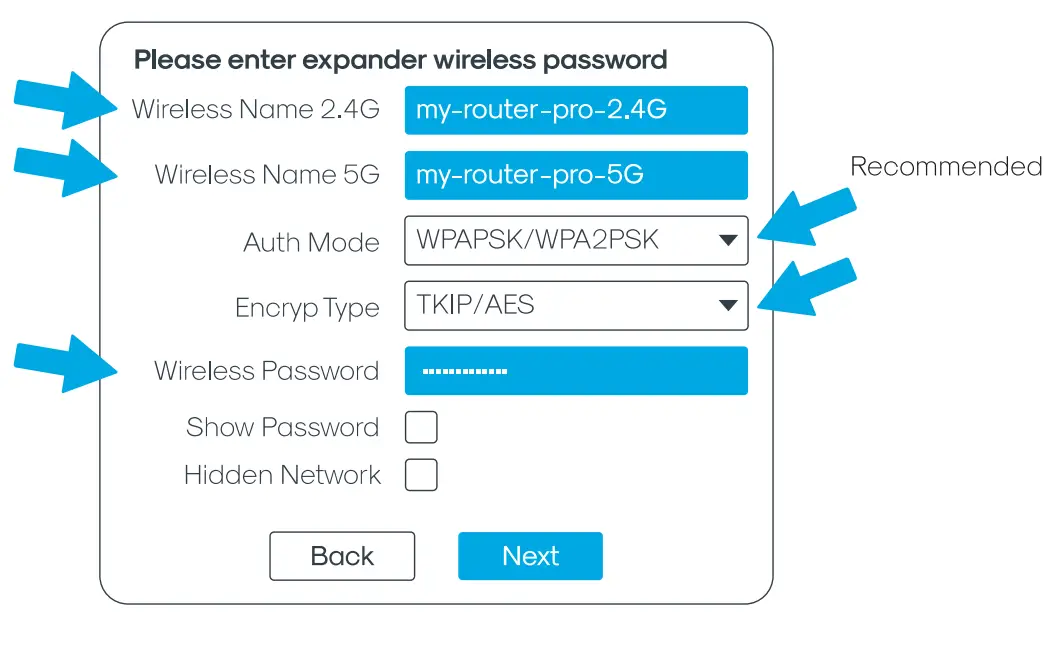Image resolution: width=1057 pixels, height=649 pixels.
Task: Click the Recommended annotation text
Action: click(945, 166)
